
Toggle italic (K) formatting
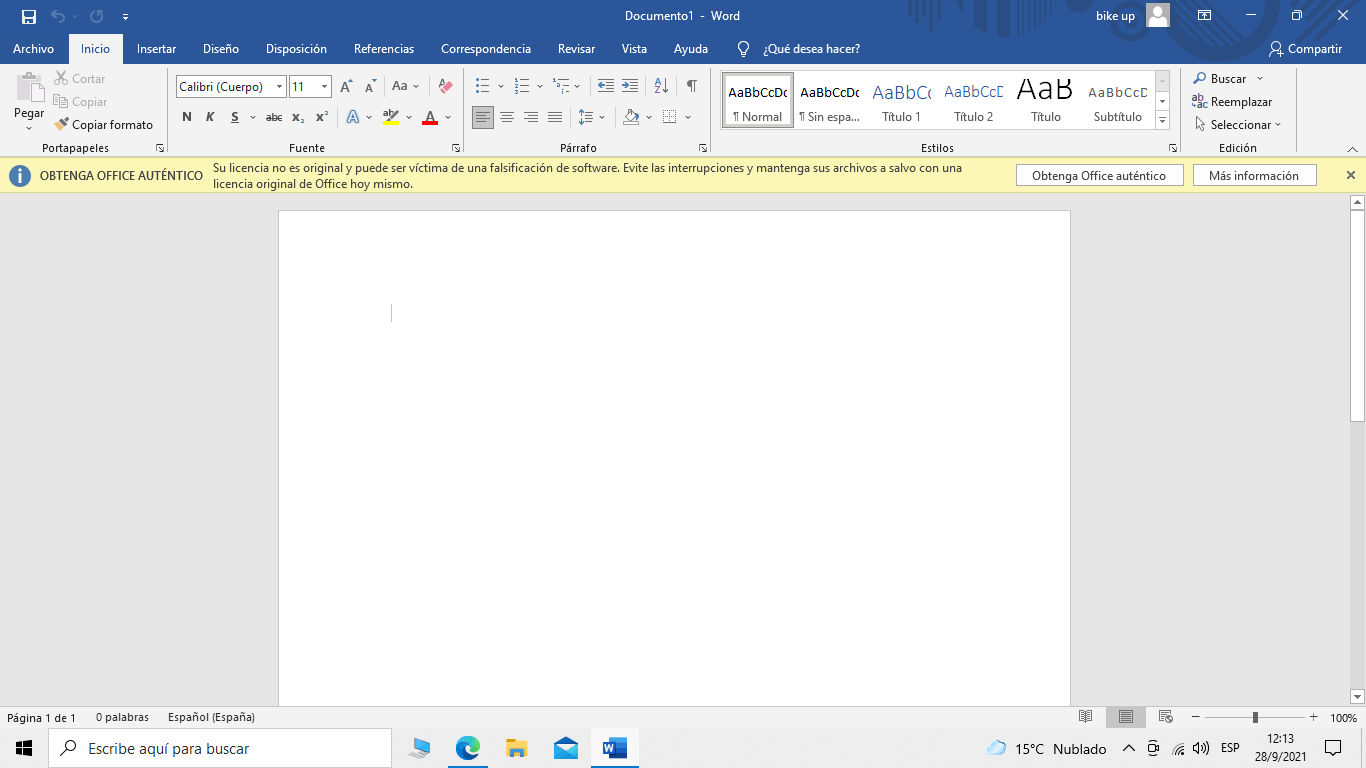(210, 117)
